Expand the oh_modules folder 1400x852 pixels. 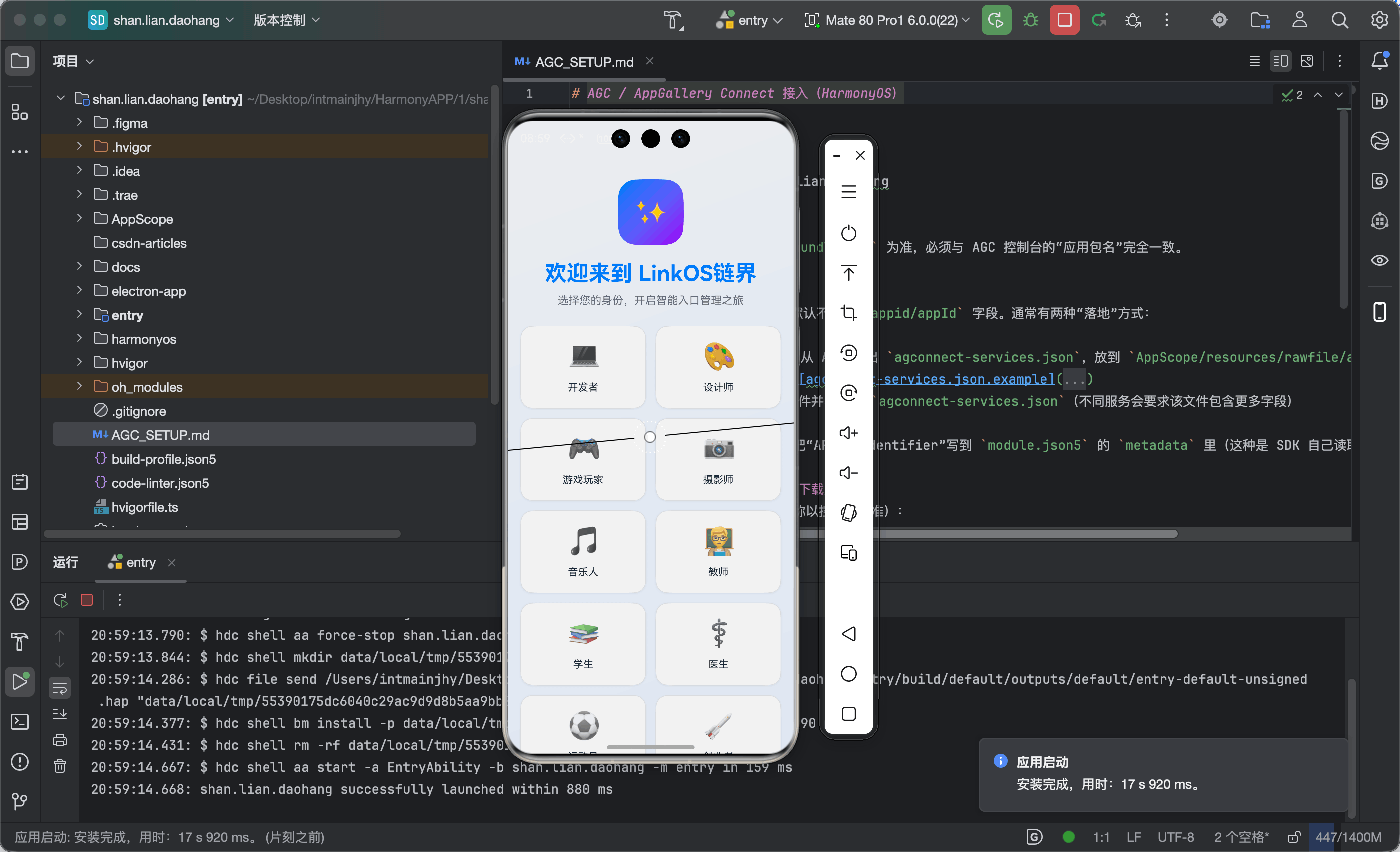79,386
